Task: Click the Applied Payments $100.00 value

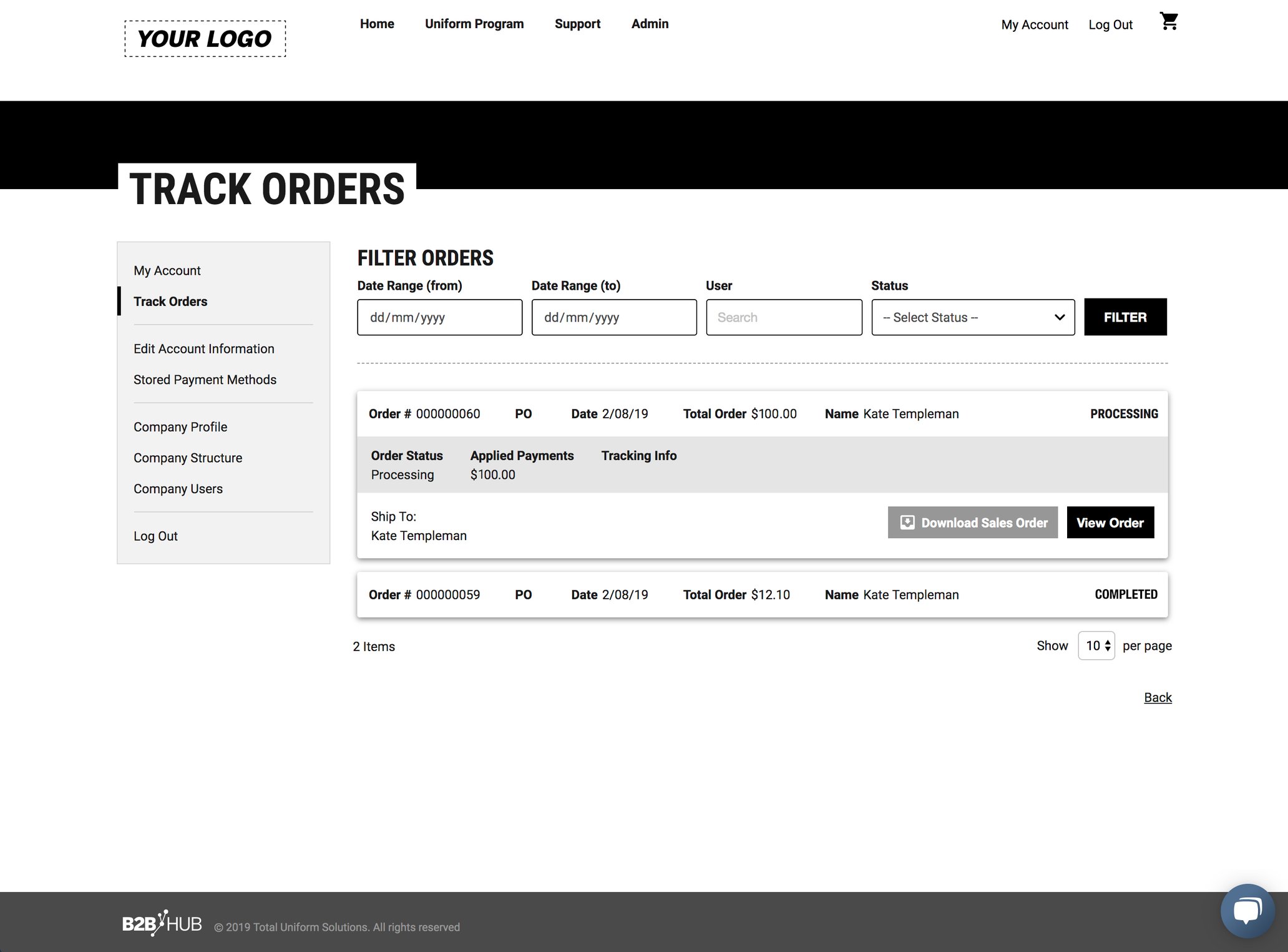Action: (x=493, y=474)
